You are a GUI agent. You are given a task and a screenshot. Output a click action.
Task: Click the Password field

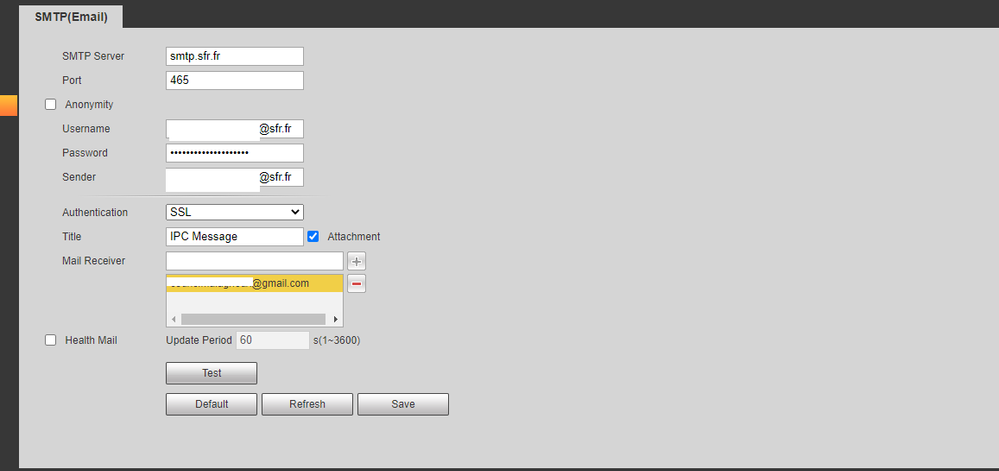(x=234, y=153)
